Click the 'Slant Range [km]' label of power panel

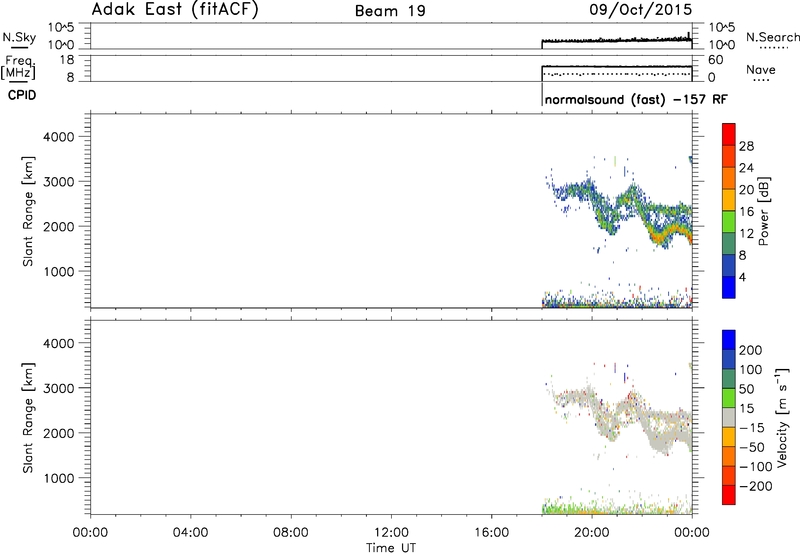coord(28,211)
